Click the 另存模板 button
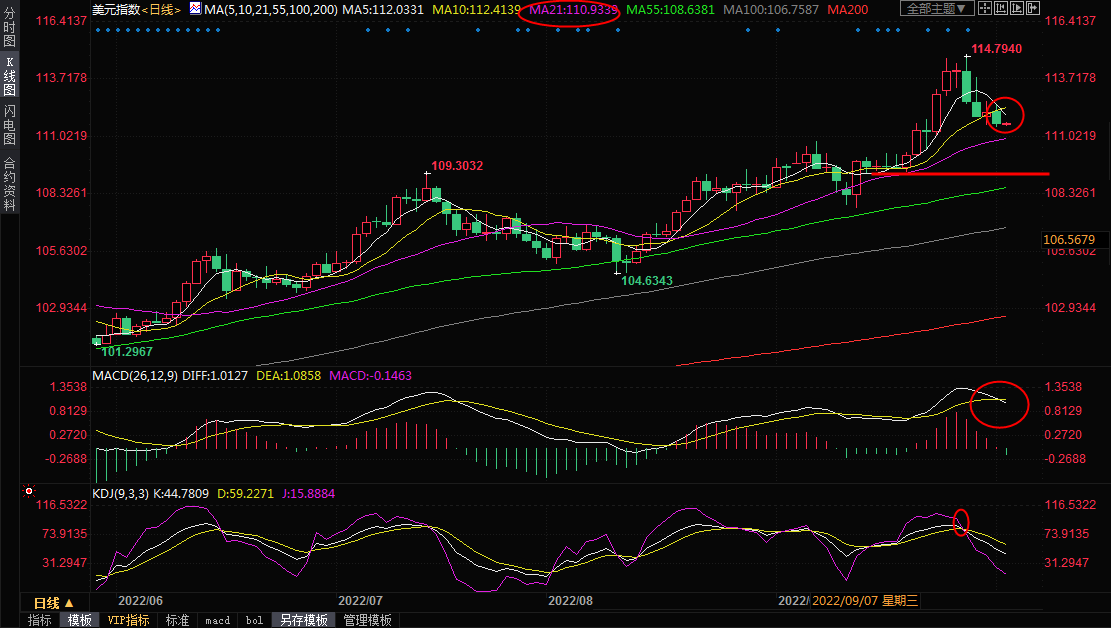1111x628 pixels. pyautogui.click(x=303, y=620)
